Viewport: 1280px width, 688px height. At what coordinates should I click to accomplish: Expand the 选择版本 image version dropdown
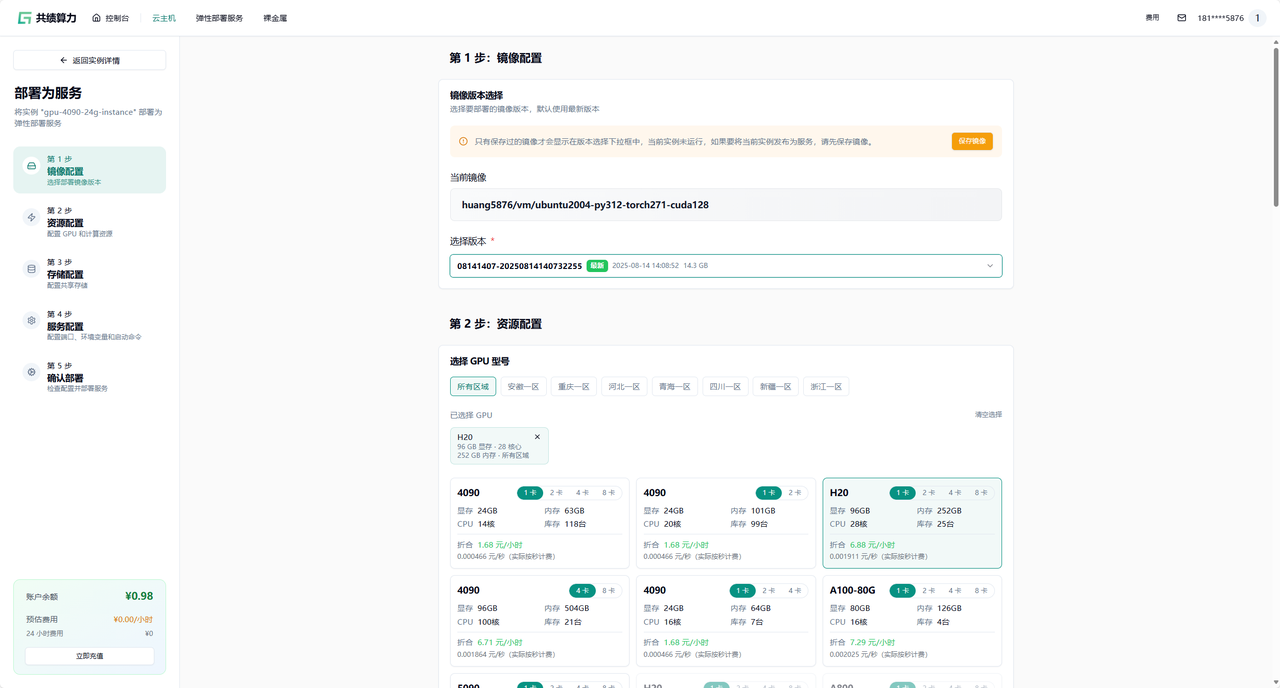coord(725,266)
